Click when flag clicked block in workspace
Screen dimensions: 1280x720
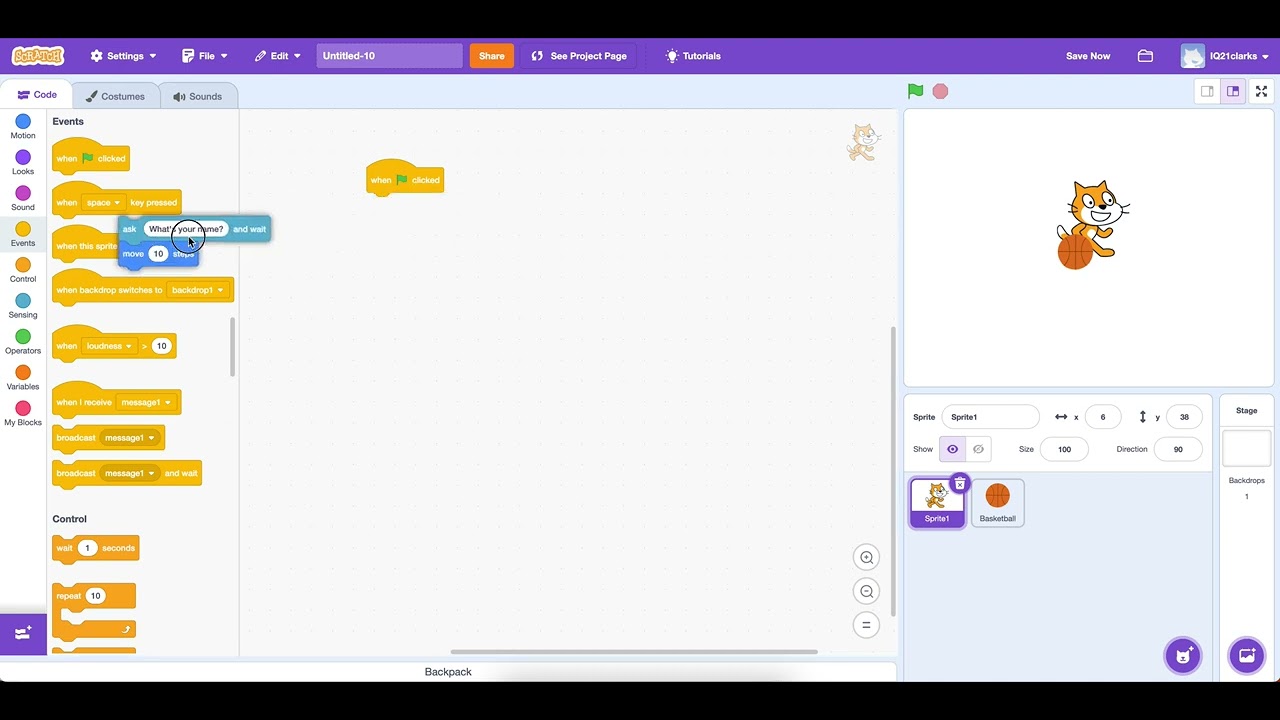pos(405,179)
